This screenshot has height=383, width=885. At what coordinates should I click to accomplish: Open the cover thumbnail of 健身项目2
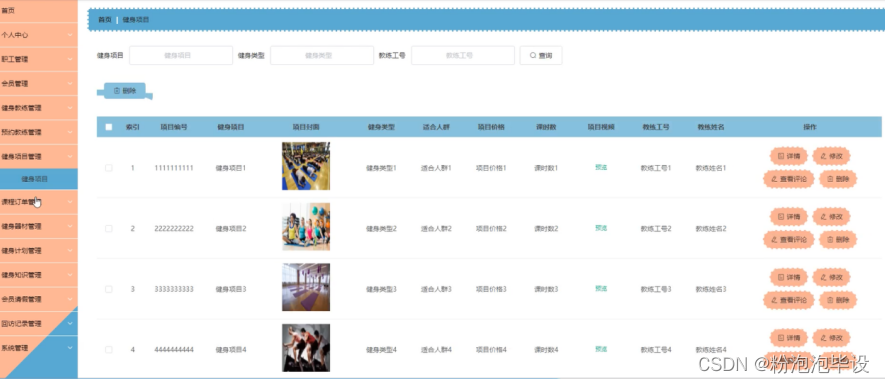(x=306, y=227)
